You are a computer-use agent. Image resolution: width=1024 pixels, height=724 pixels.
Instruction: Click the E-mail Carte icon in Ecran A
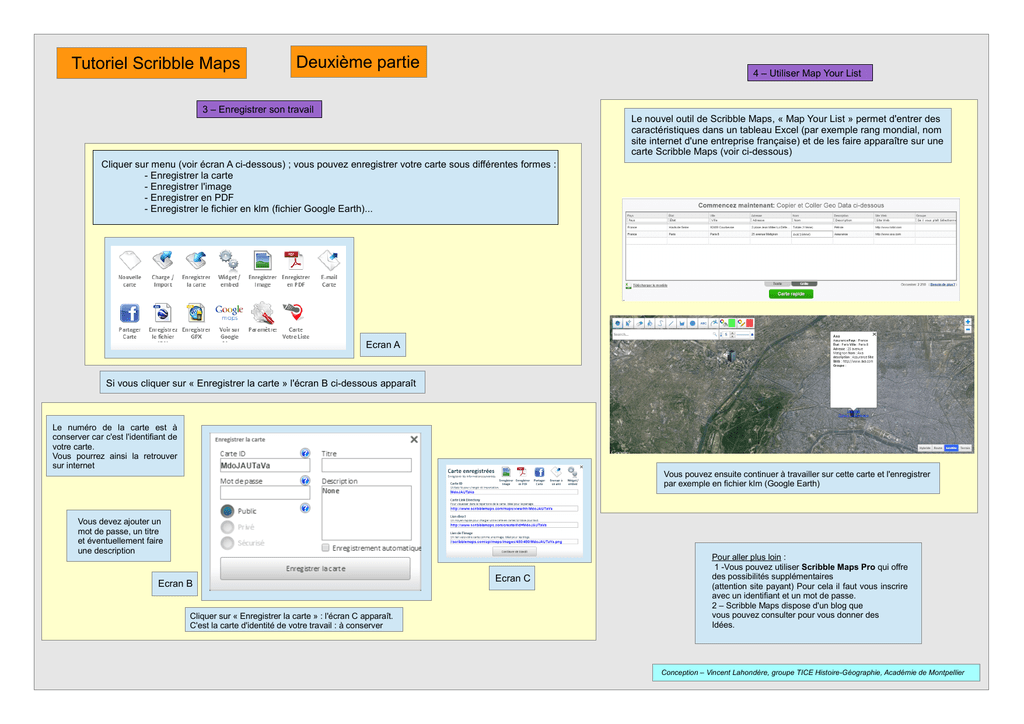tap(328, 260)
